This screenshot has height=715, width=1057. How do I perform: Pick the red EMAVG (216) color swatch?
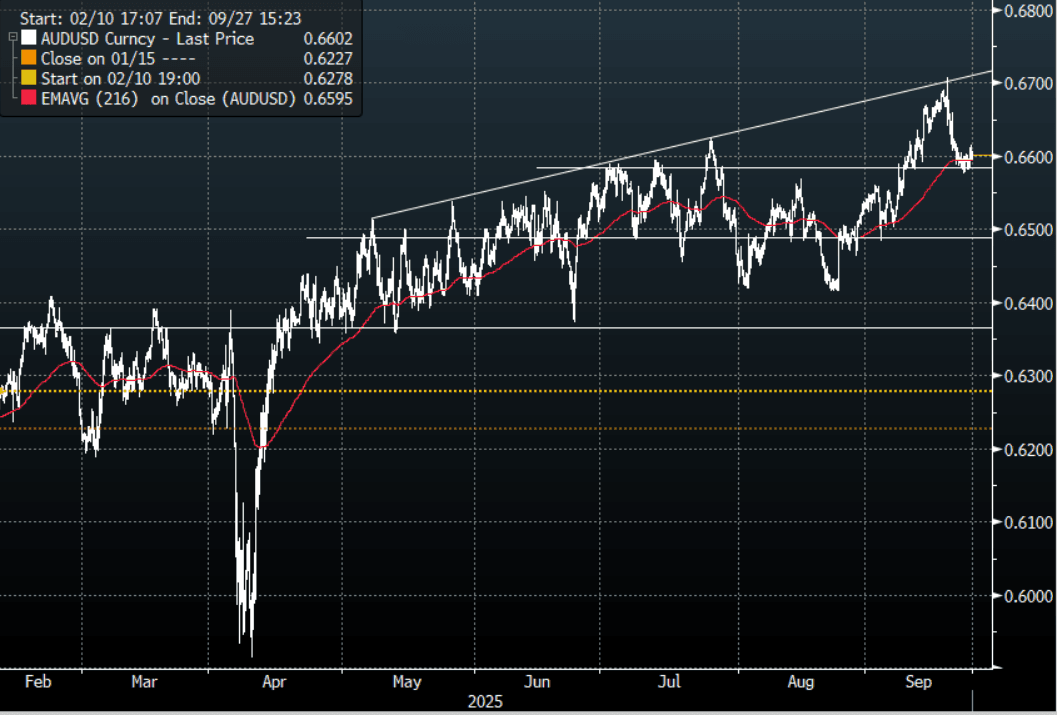[x=26, y=98]
